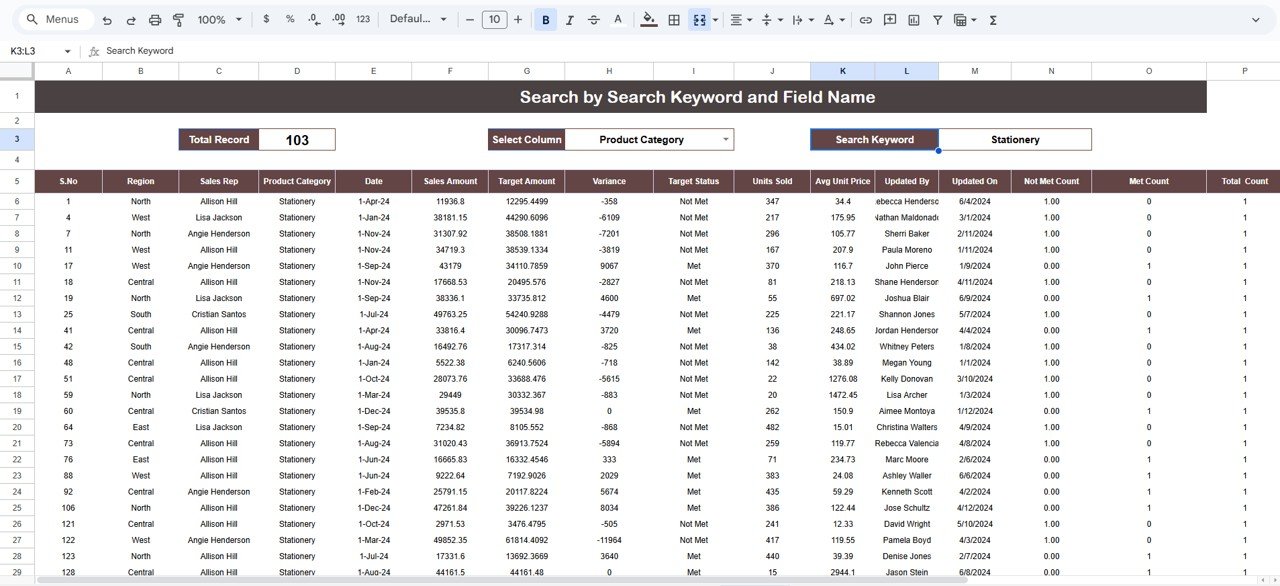Open the fill color swatch

pos(648,19)
